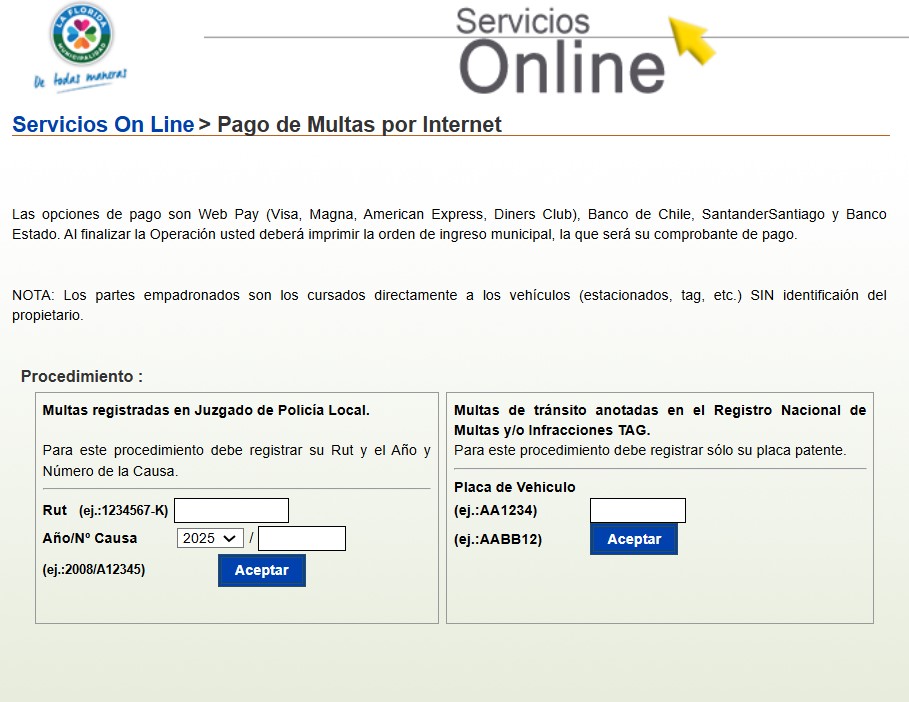Click the 'Año/Nº Causa' field label

(90, 538)
